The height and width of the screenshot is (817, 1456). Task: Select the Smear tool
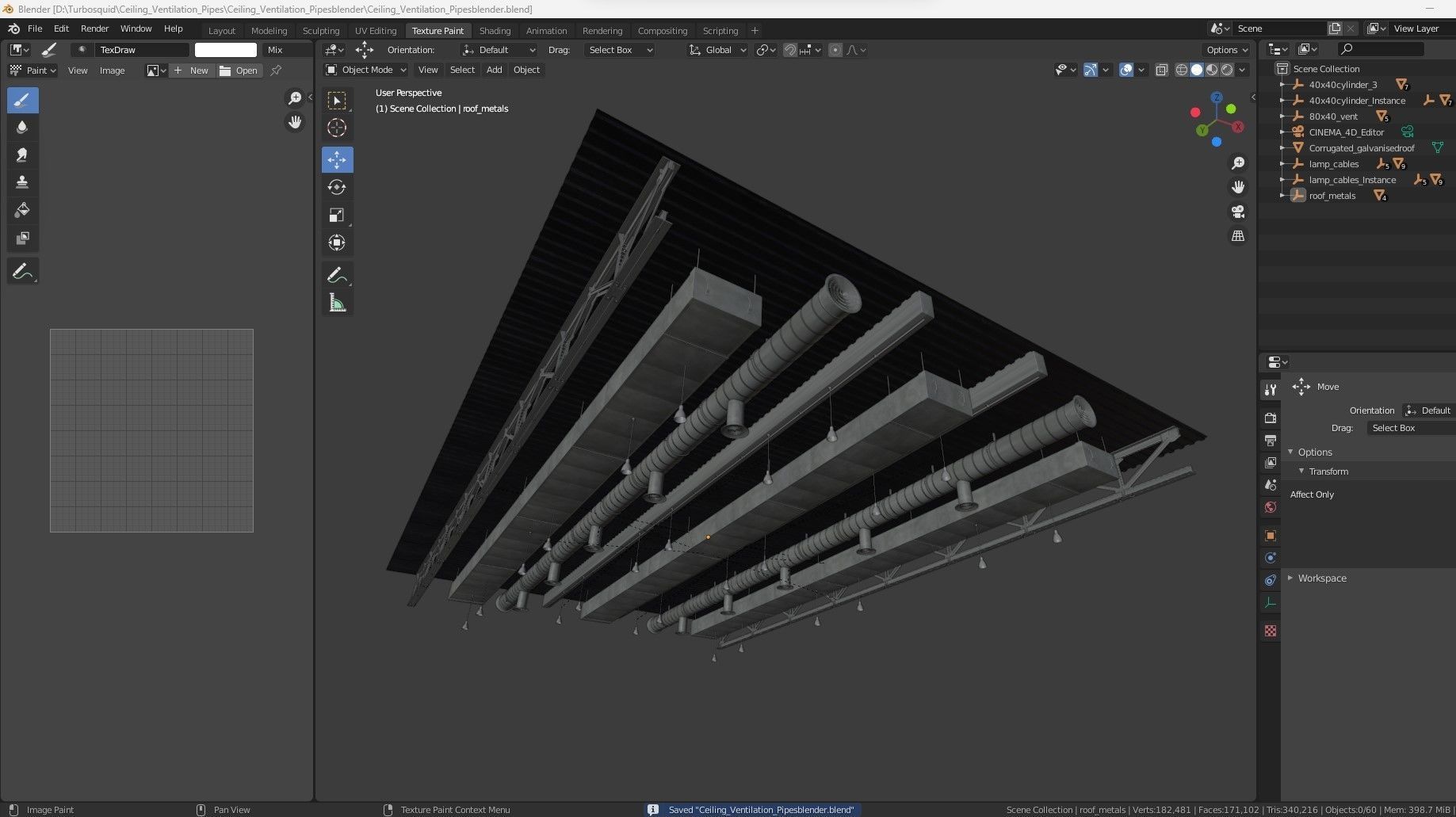click(22, 155)
